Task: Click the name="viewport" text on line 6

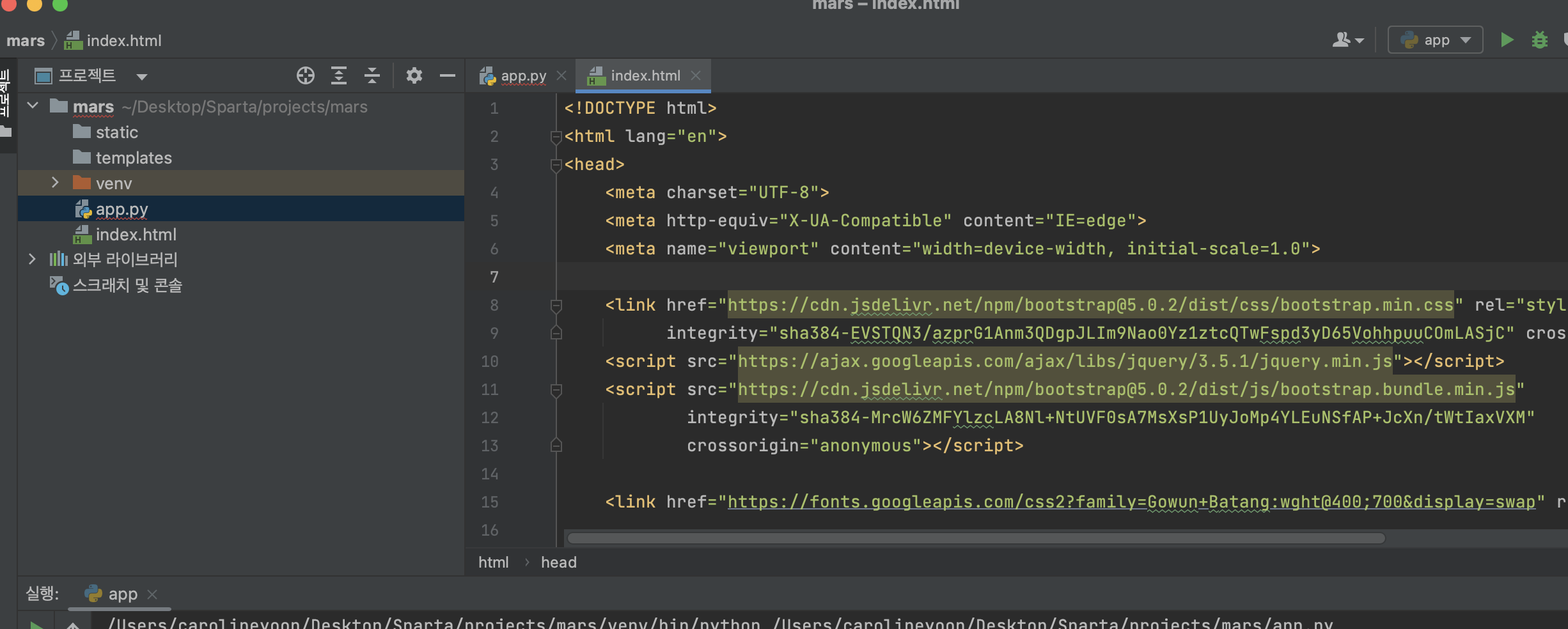Action: coord(742,249)
